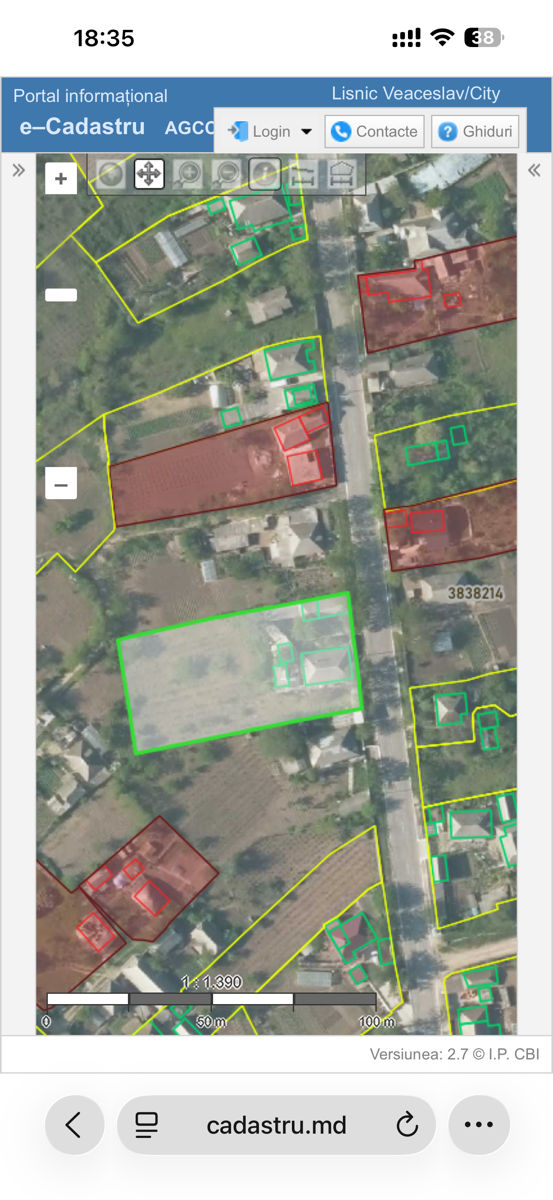Choose the measure area tool
Screen dimensions: 553x1200
[x=342, y=175]
